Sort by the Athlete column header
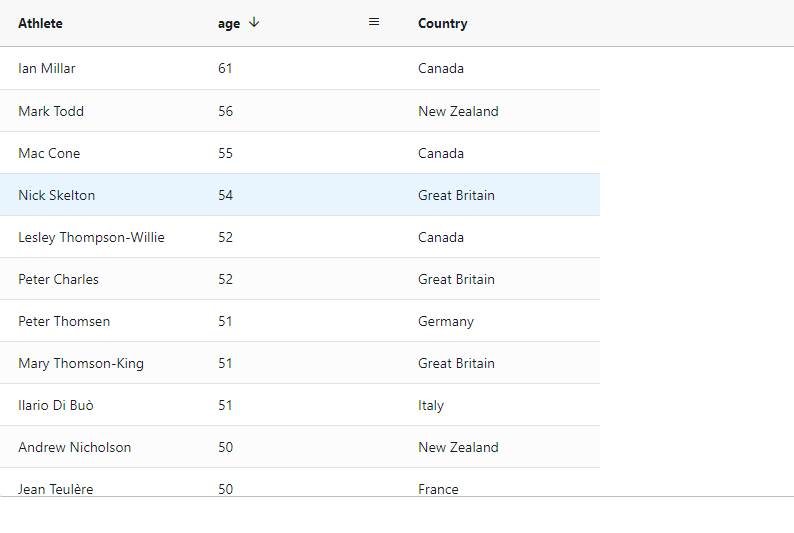Screen dimensions: 794x533 (x=40, y=24)
